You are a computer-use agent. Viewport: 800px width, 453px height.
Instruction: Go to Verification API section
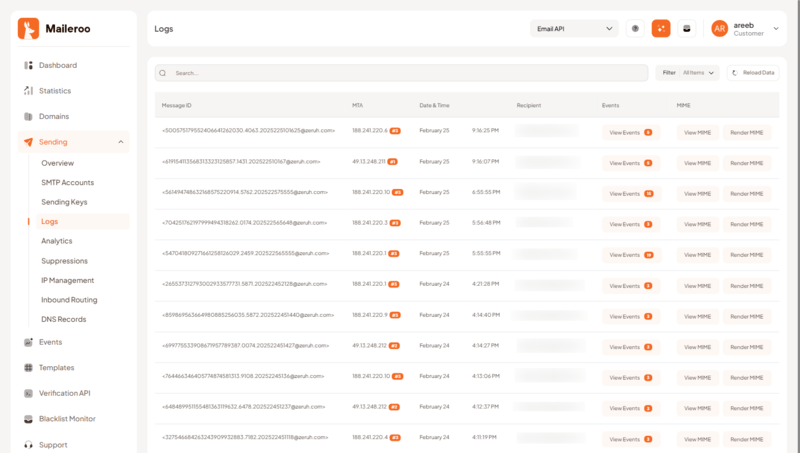[64, 393]
